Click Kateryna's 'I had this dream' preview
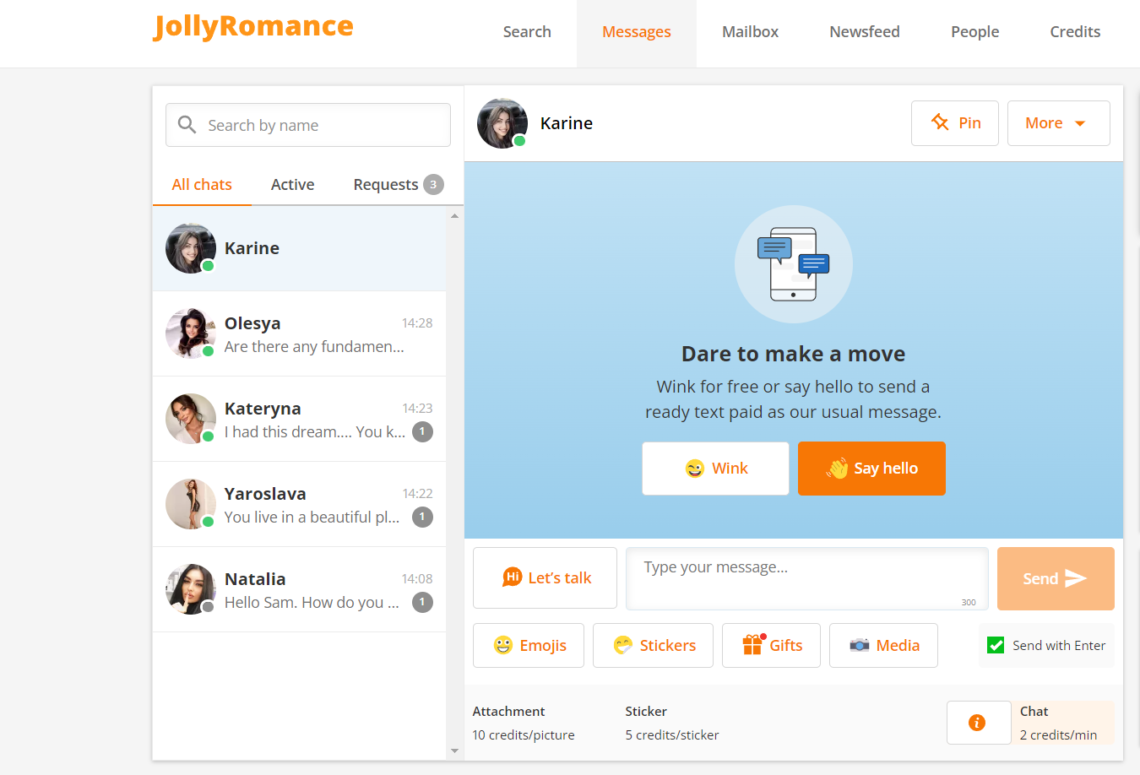The image size is (1140, 775). pos(315,432)
